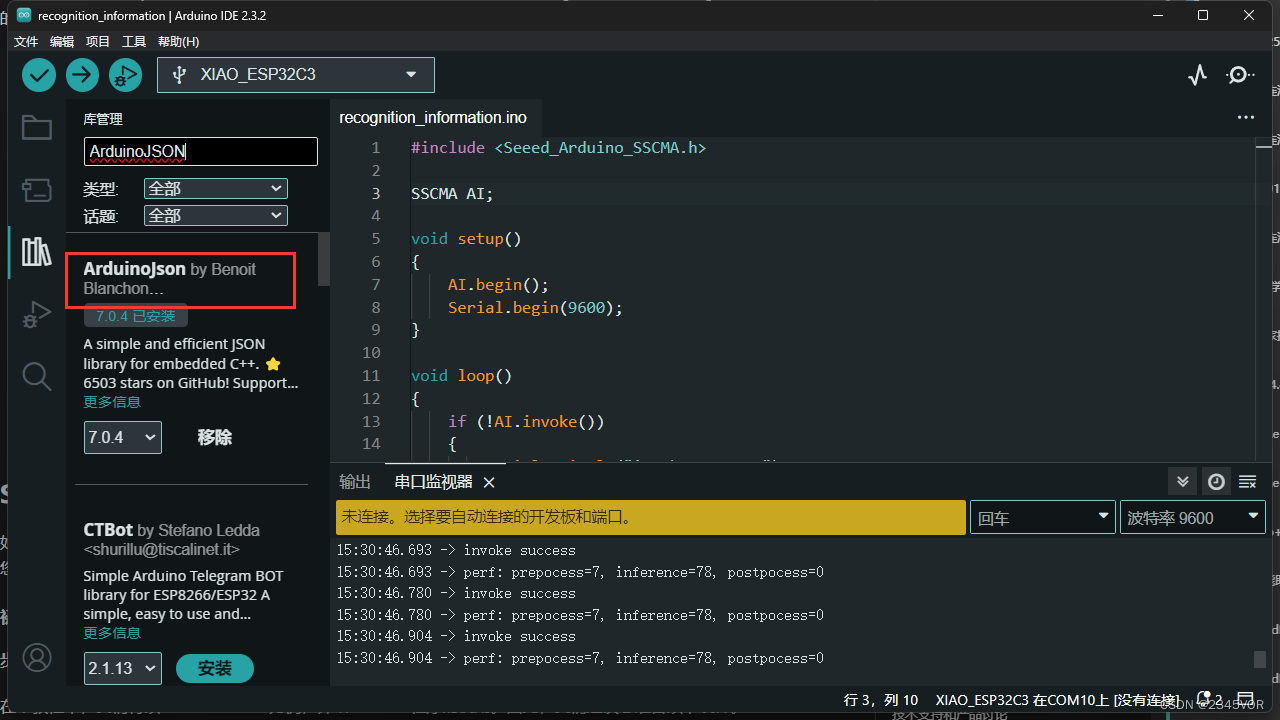Click the SSCMA AI; code line
The height and width of the screenshot is (720, 1280).
tap(452, 193)
